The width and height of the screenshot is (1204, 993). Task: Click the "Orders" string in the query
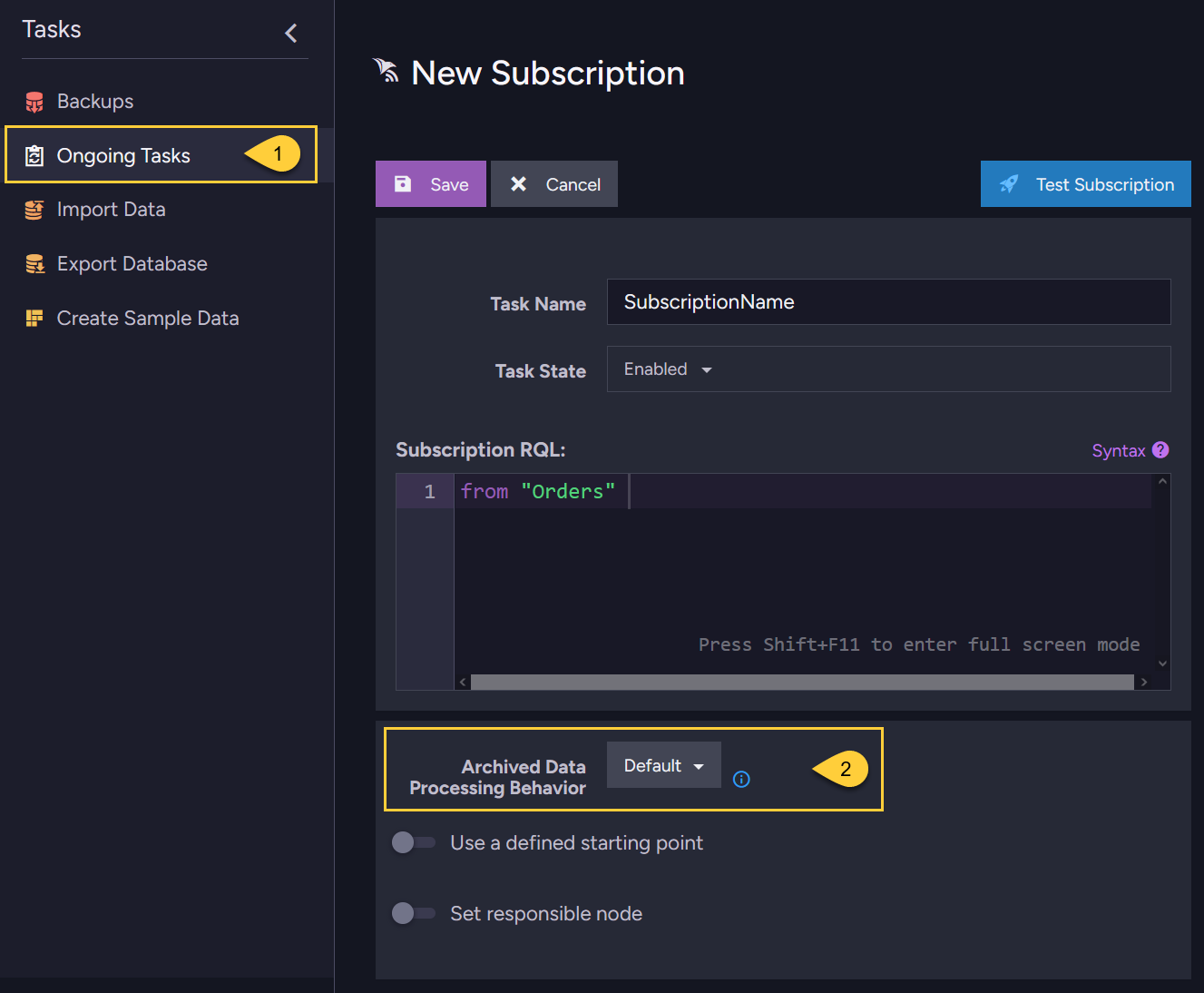pyautogui.click(x=568, y=492)
